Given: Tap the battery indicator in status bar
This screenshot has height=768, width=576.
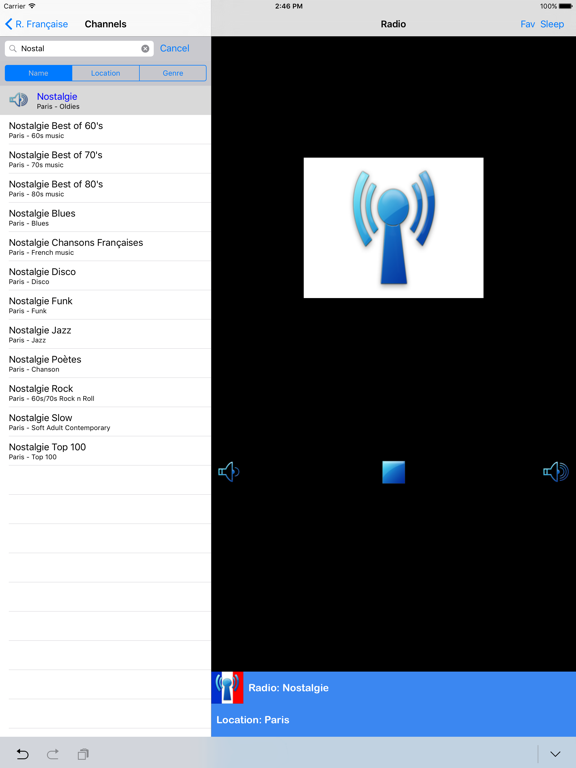Looking at the screenshot, I should click(x=566, y=6).
